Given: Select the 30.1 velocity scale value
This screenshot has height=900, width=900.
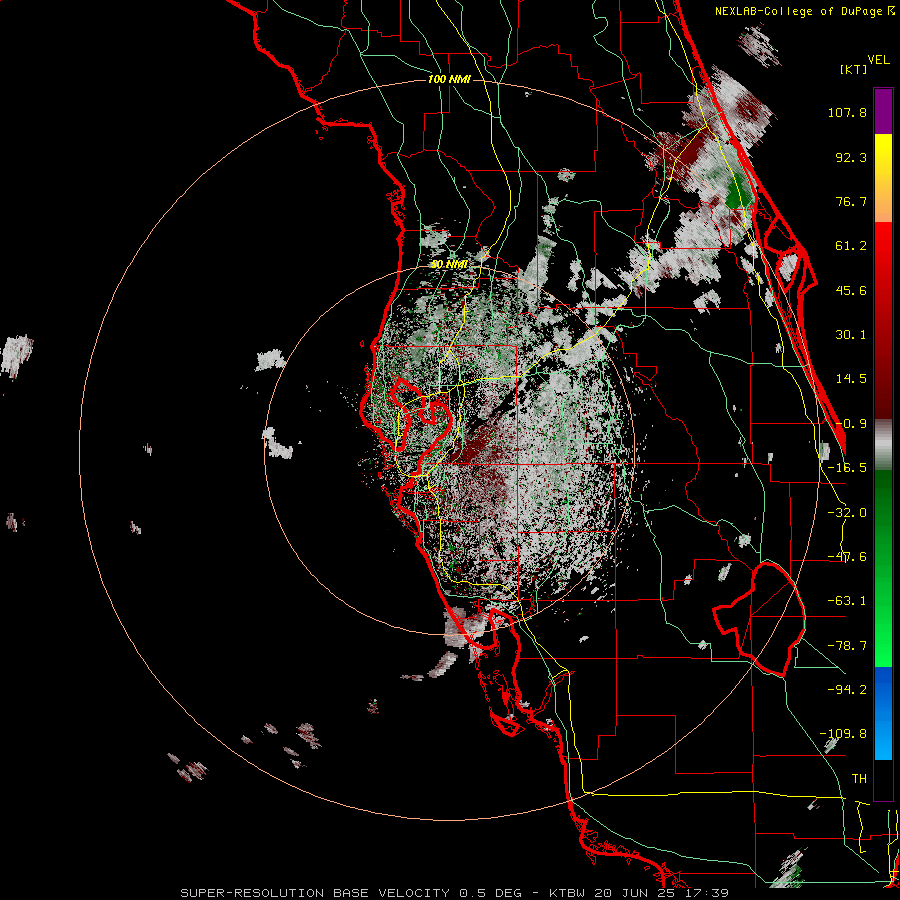Looking at the screenshot, I should coord(851,335).
